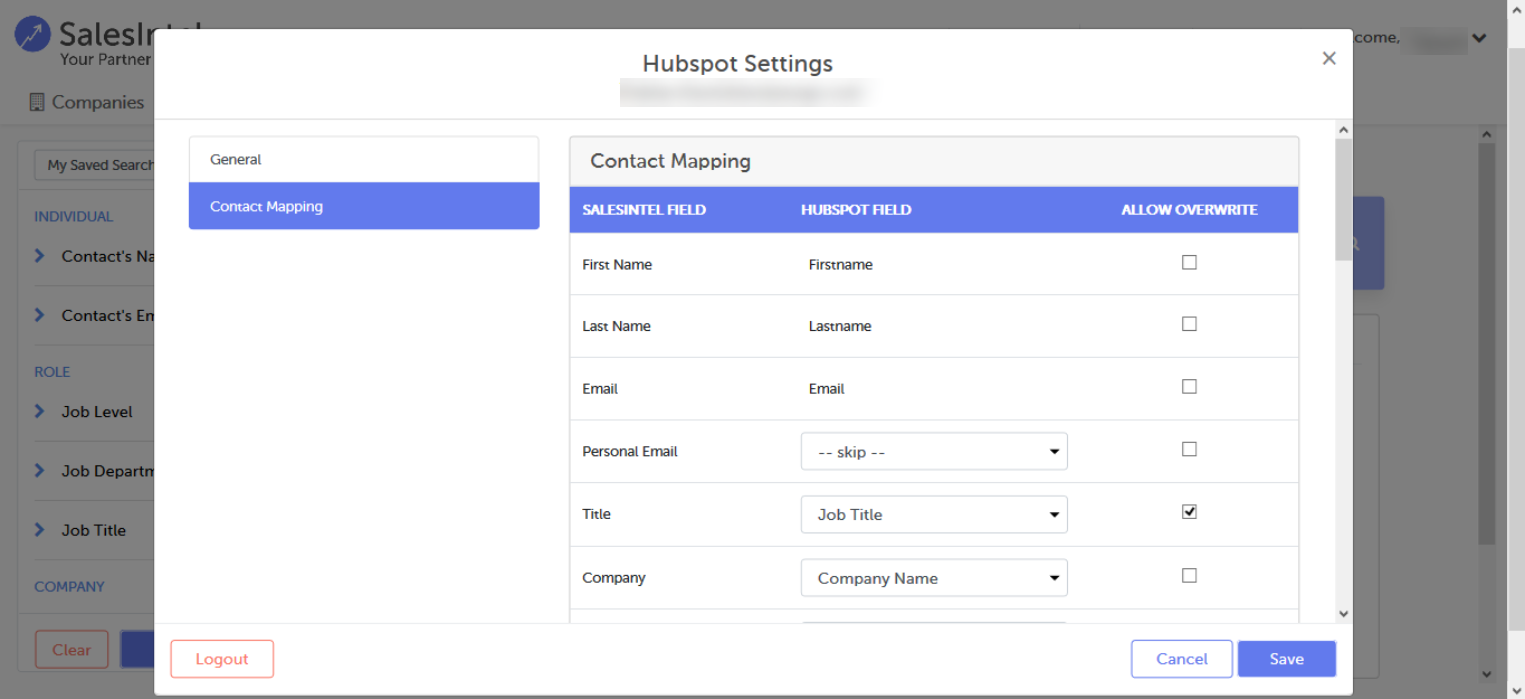This screenshot has height=699, width=1525.
Task: Click the Personal Email row label
Action: click(x=630, y=452)
